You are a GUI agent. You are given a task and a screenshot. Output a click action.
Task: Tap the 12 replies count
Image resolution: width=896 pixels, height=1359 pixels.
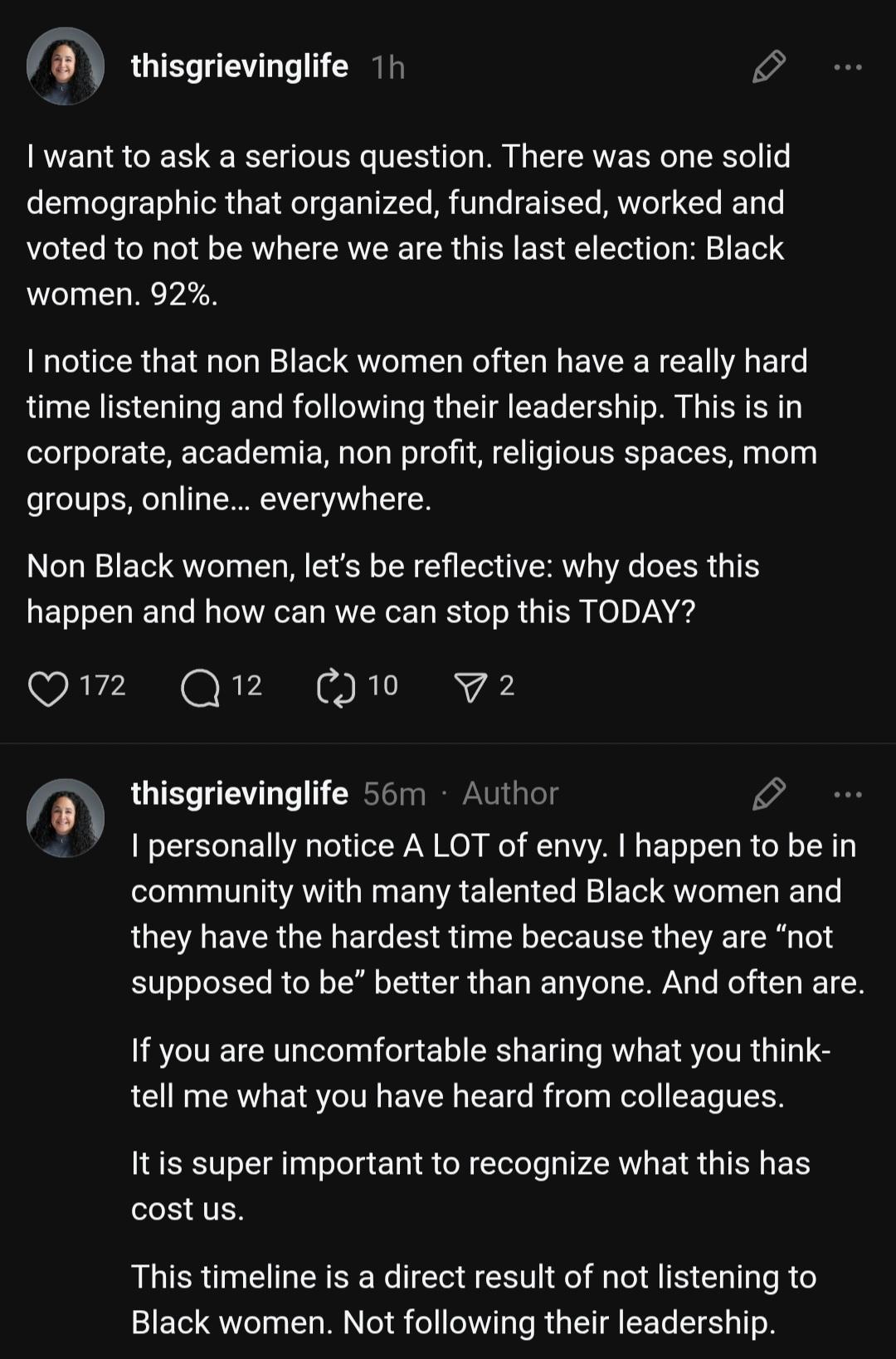pyautogui.click(x=246, y=685)
